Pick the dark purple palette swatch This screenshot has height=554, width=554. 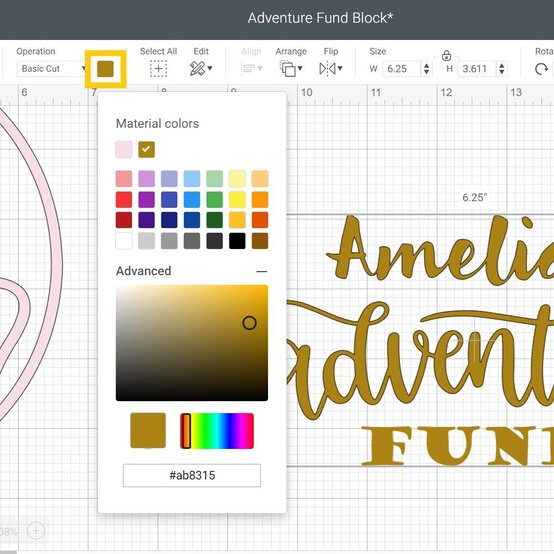[x=147, y=220]
